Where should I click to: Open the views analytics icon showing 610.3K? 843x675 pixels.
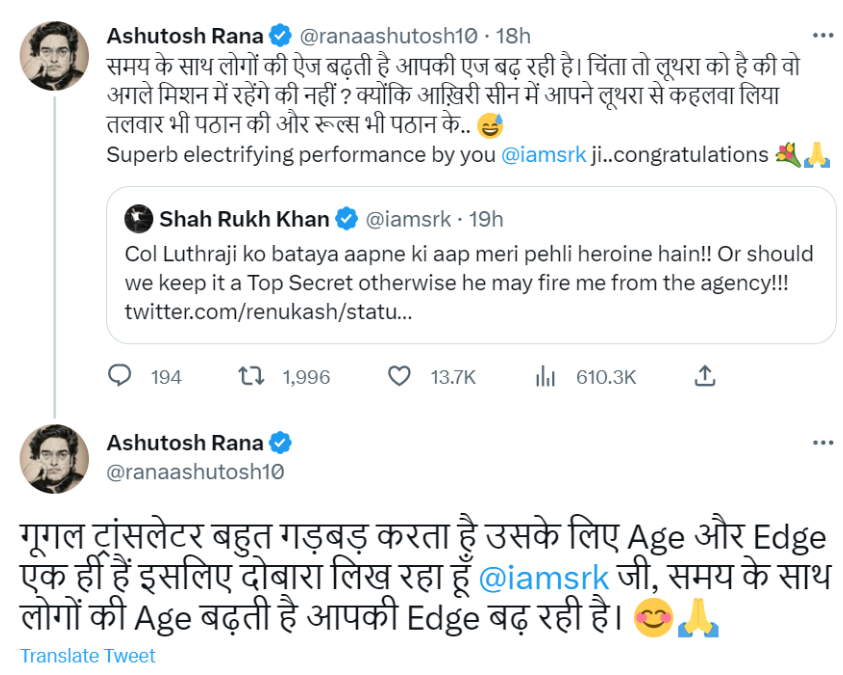coord(545,376)
